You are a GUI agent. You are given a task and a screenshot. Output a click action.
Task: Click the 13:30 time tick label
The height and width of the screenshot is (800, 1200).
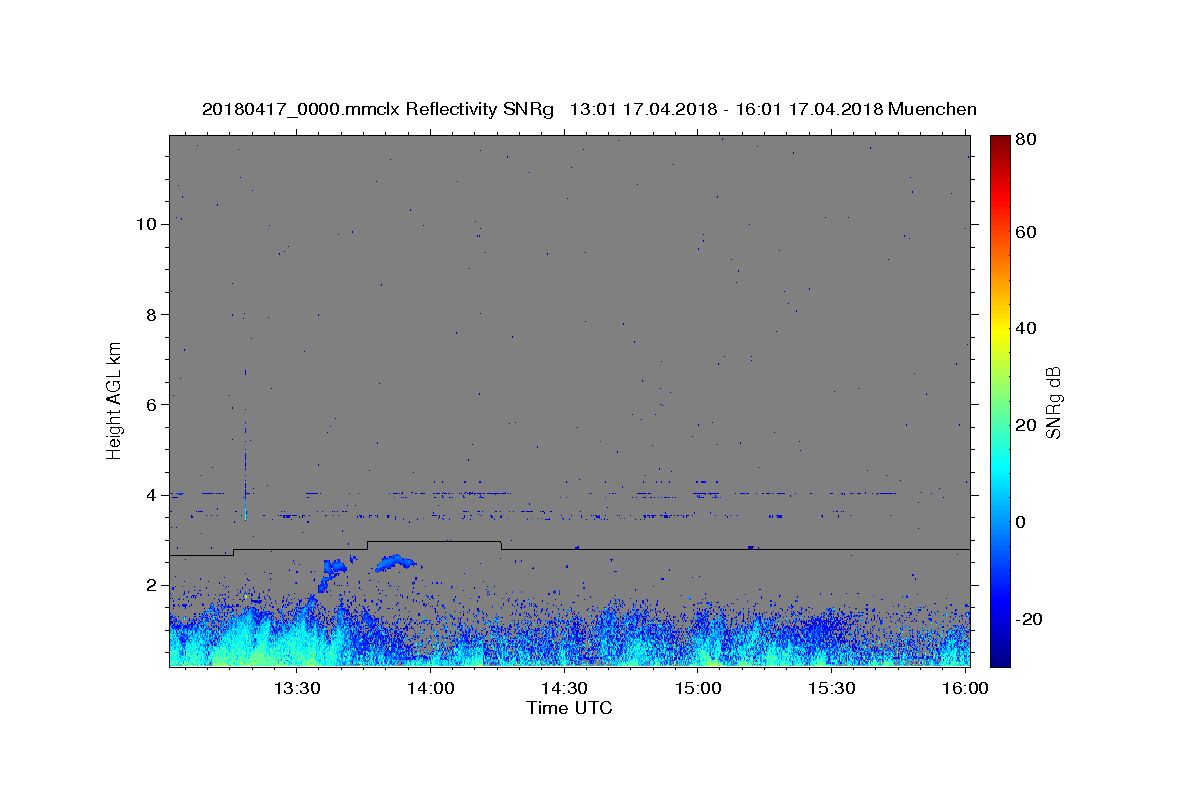click(297, 688)
